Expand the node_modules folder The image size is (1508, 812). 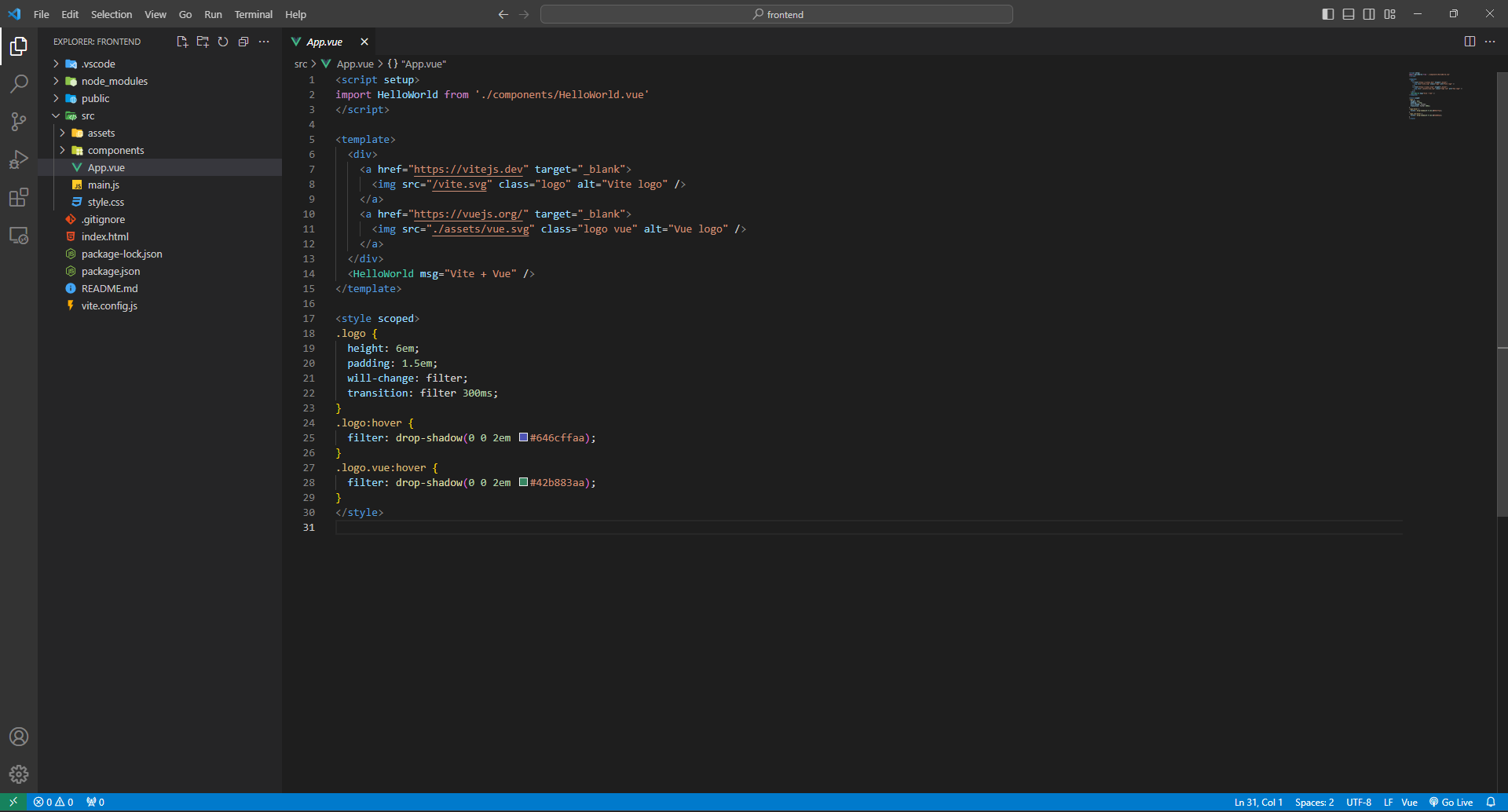114,81
